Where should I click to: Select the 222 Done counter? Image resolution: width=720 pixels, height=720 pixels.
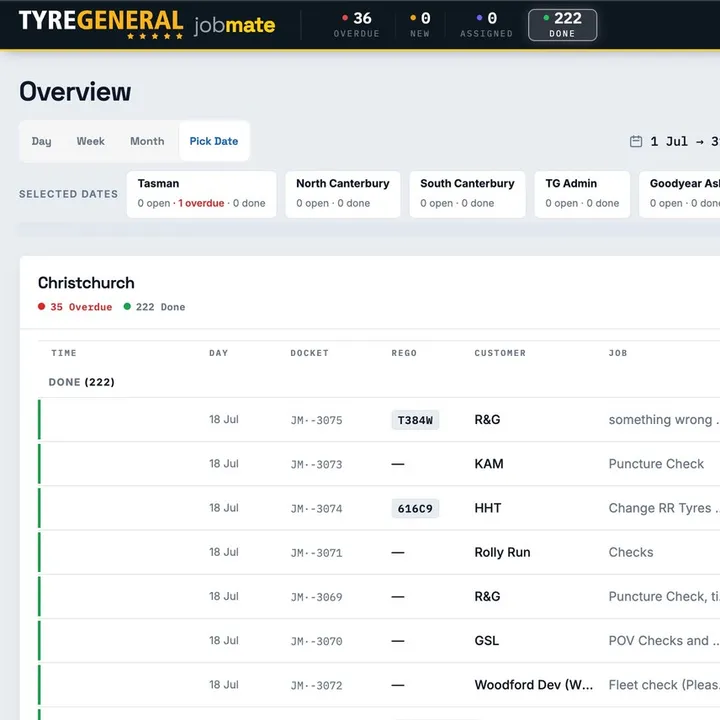tap(562, 25)
